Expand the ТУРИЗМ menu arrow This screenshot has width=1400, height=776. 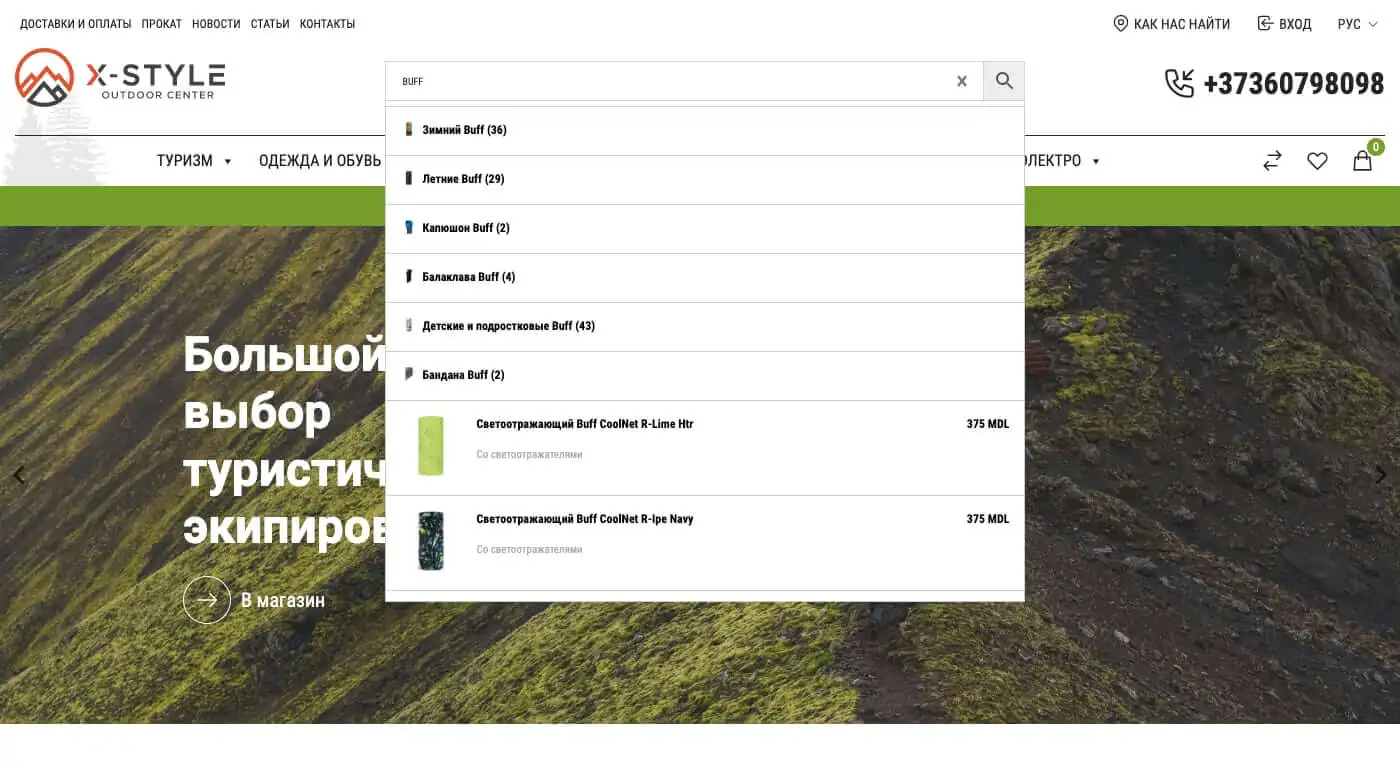[228, 161]
